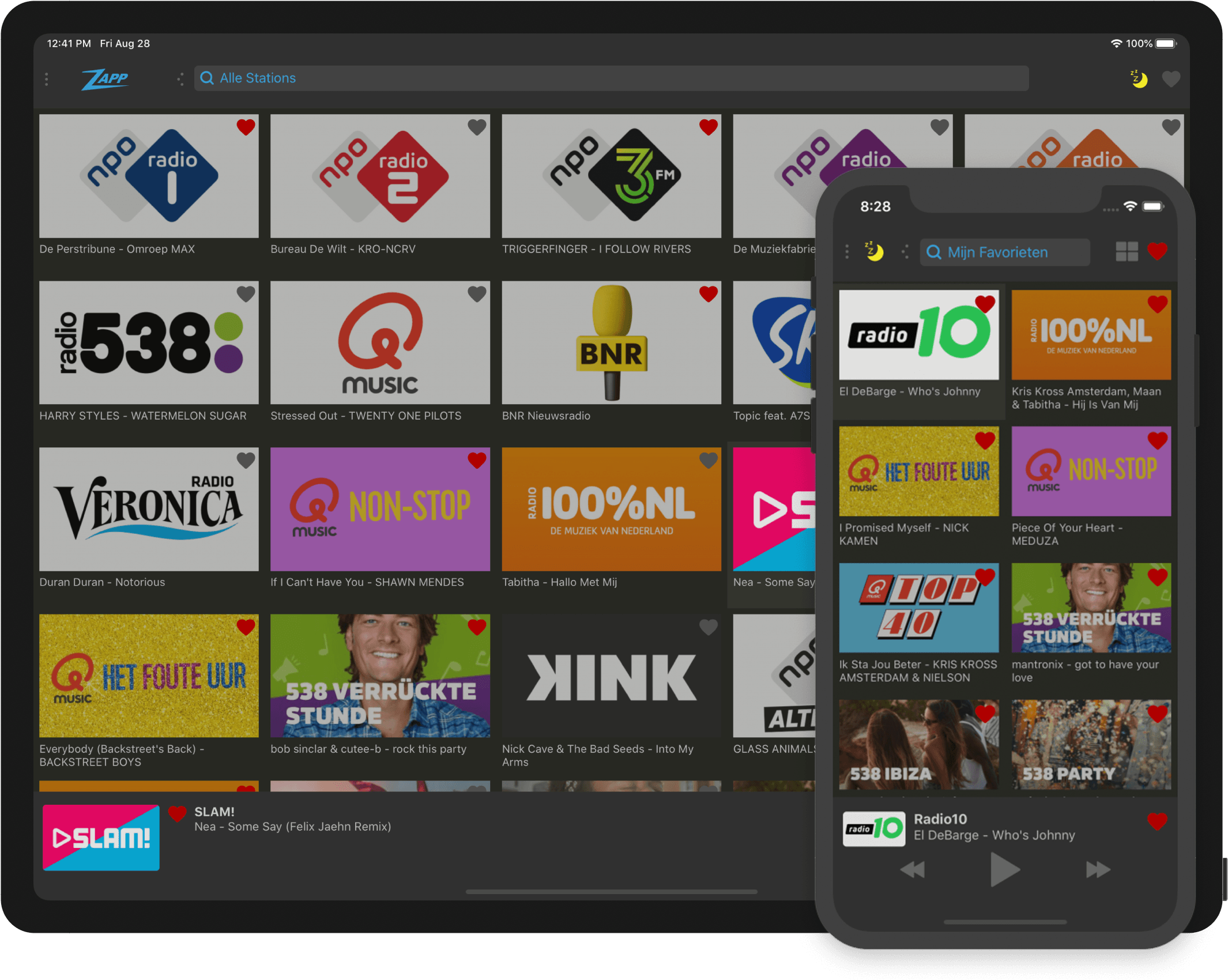Skip to previous station on phone player
Screen dimensions: 1228x980
click(x=912, y=869)
